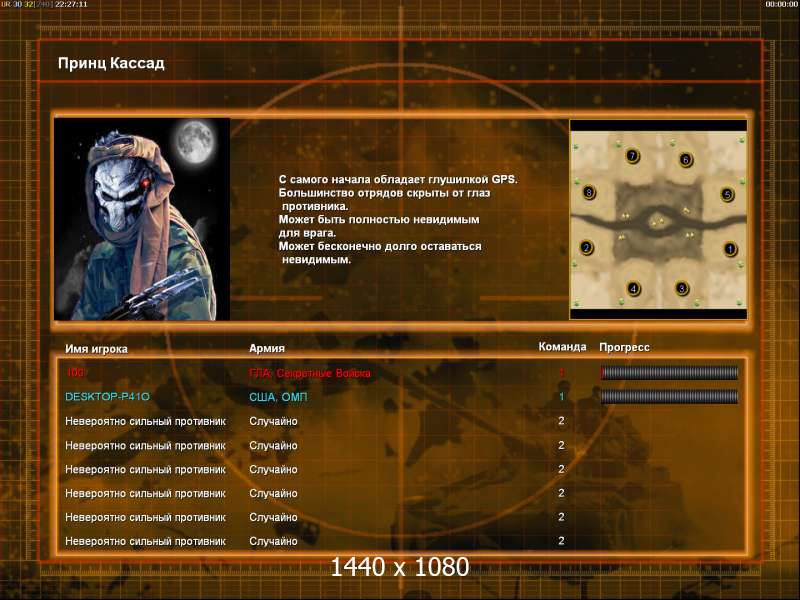
Task: Click the team number in player 100's row
Action: [x=561, y=373]
